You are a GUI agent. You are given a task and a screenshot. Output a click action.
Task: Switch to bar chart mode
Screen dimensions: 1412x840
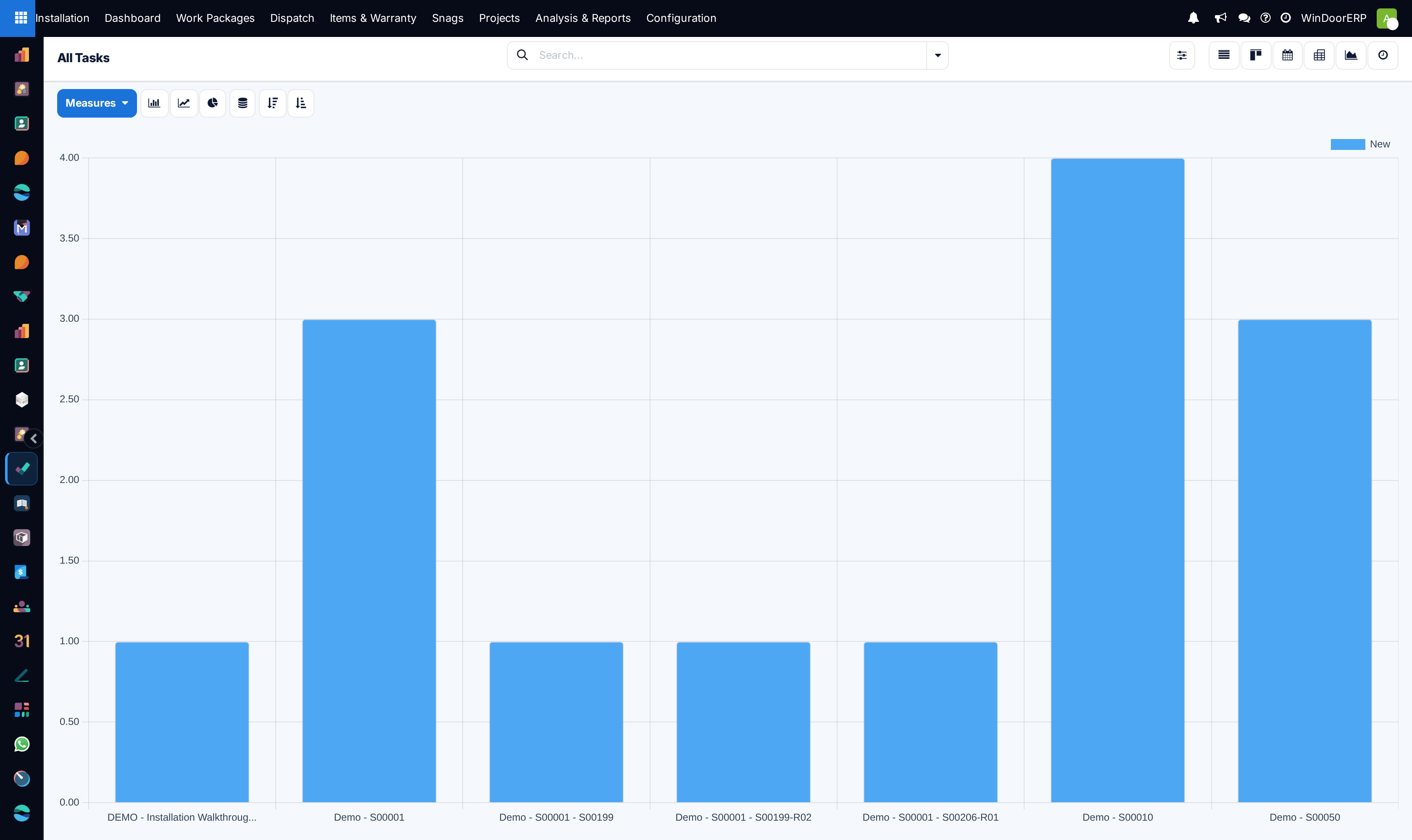[x=154, y=103]
